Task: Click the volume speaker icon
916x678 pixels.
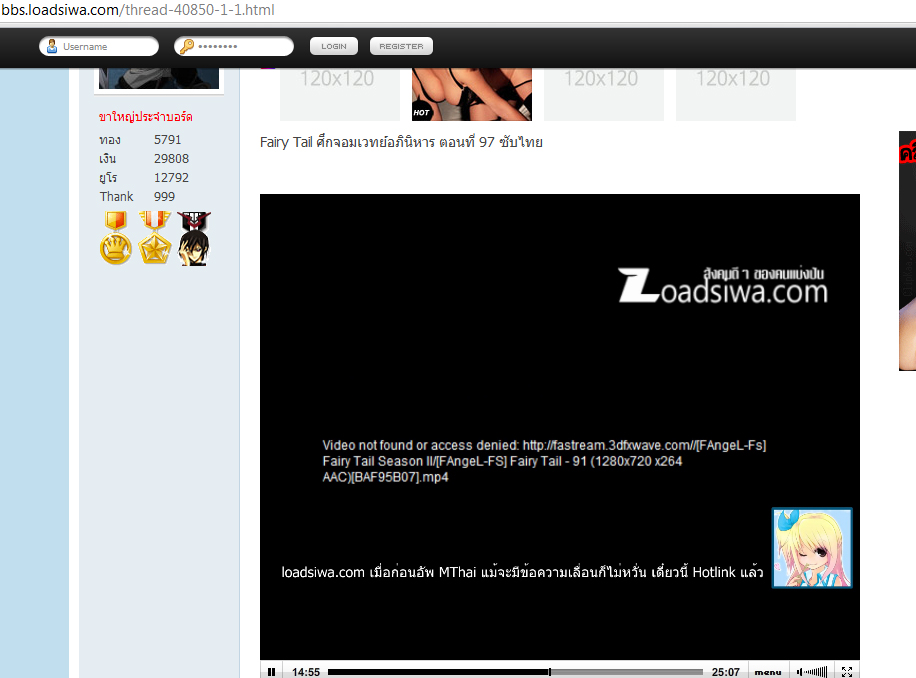Action: pos(799,672)
